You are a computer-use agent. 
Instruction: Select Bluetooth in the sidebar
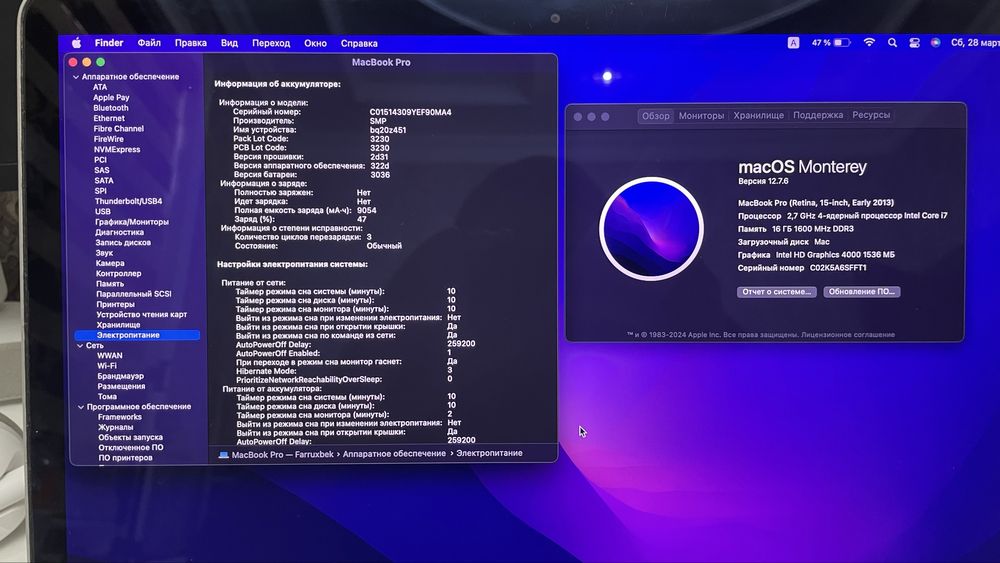pos(110,108)
